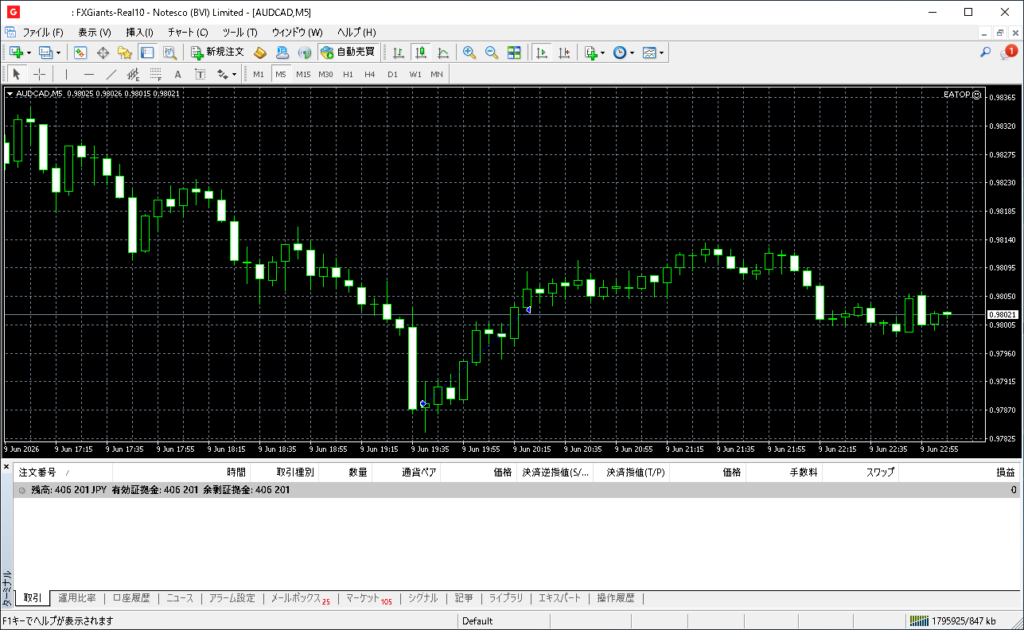This screenshot has height=630, width=1024.
Task: Open the ツール (T) menu
Action: click(240, 32)
